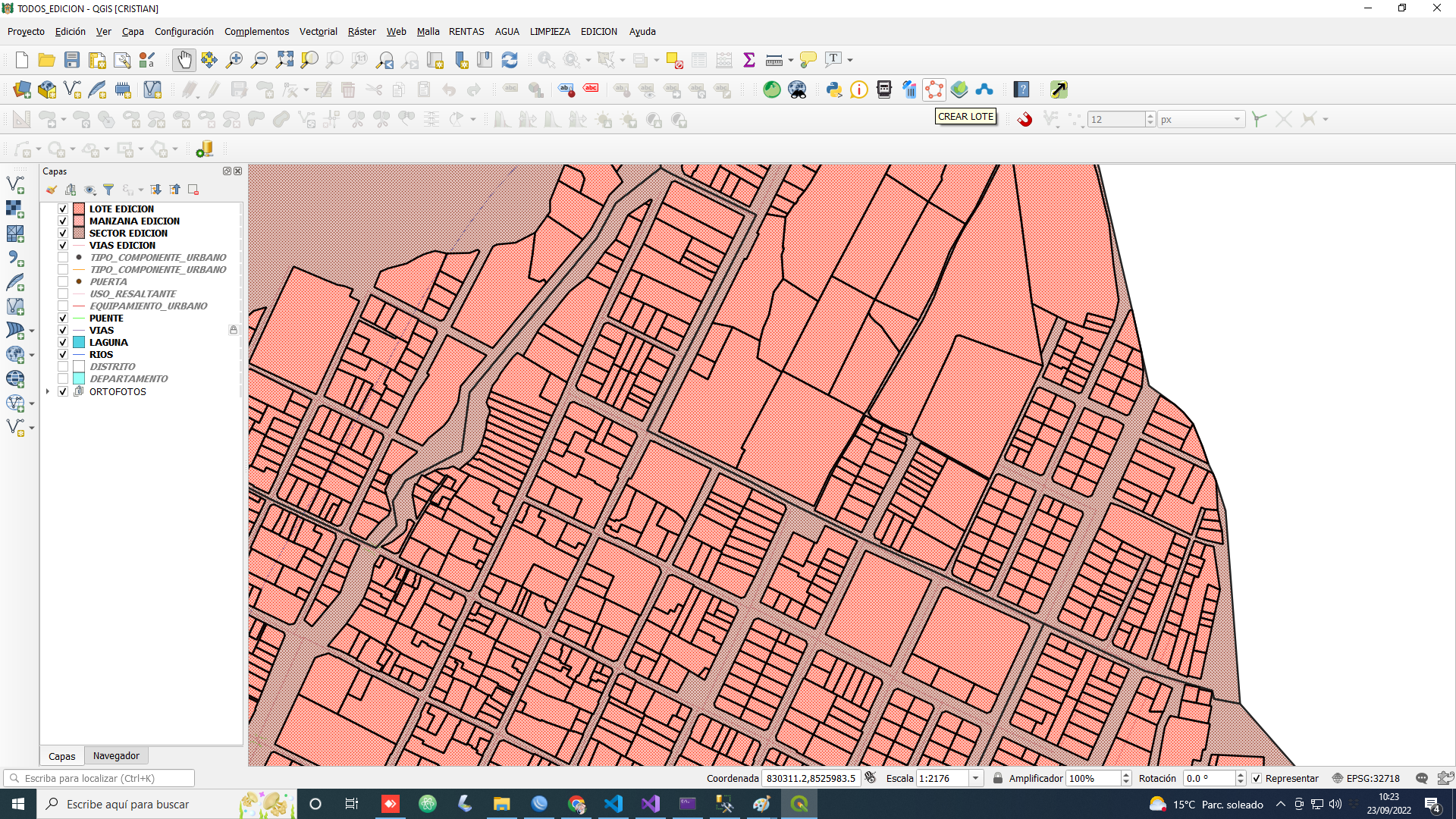Click the Save Project floppy icon
This screenshot has height=819, width=1456.
tap(72, 59)
